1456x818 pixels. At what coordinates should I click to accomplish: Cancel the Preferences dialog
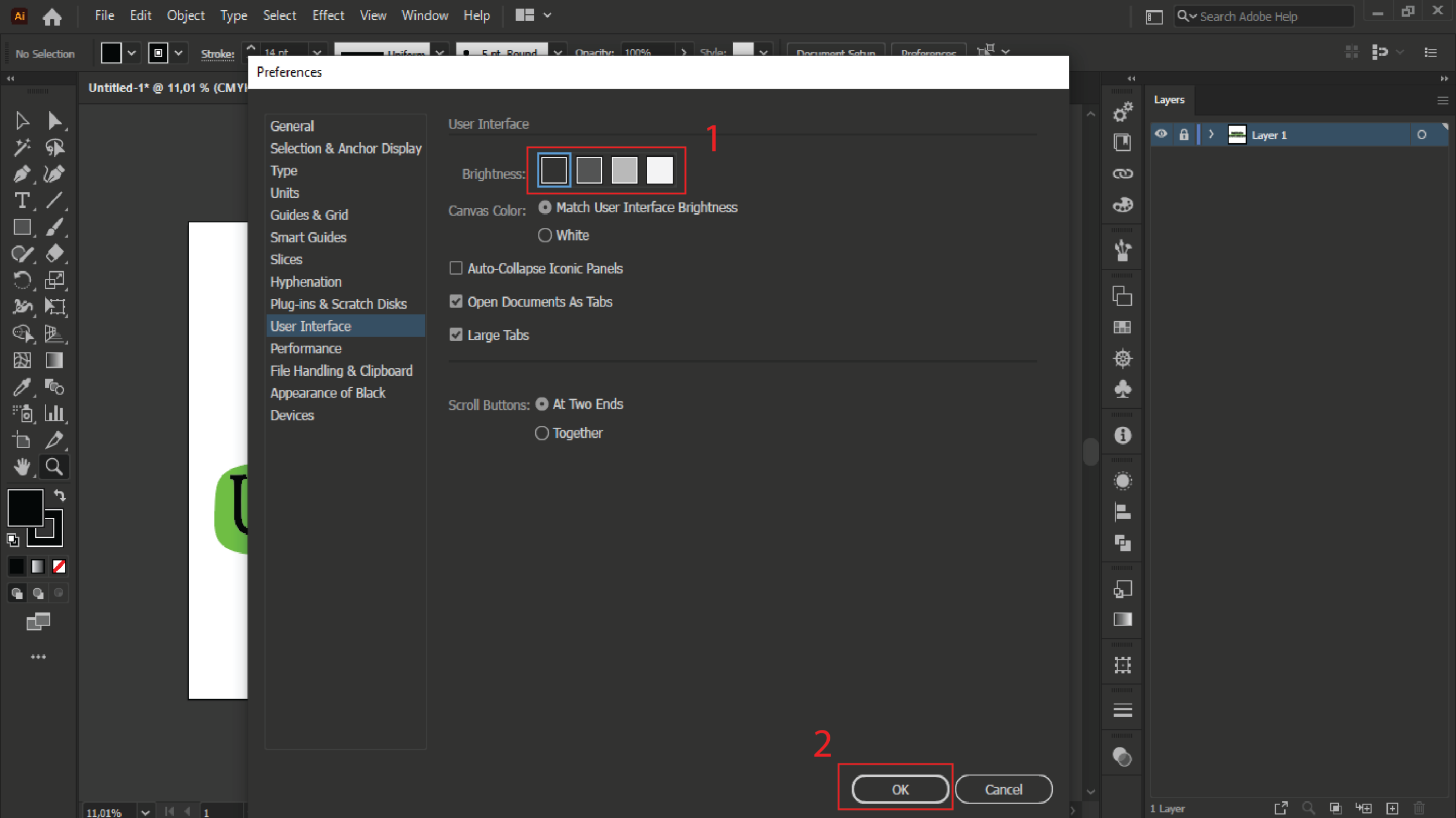coord(1003,789)
